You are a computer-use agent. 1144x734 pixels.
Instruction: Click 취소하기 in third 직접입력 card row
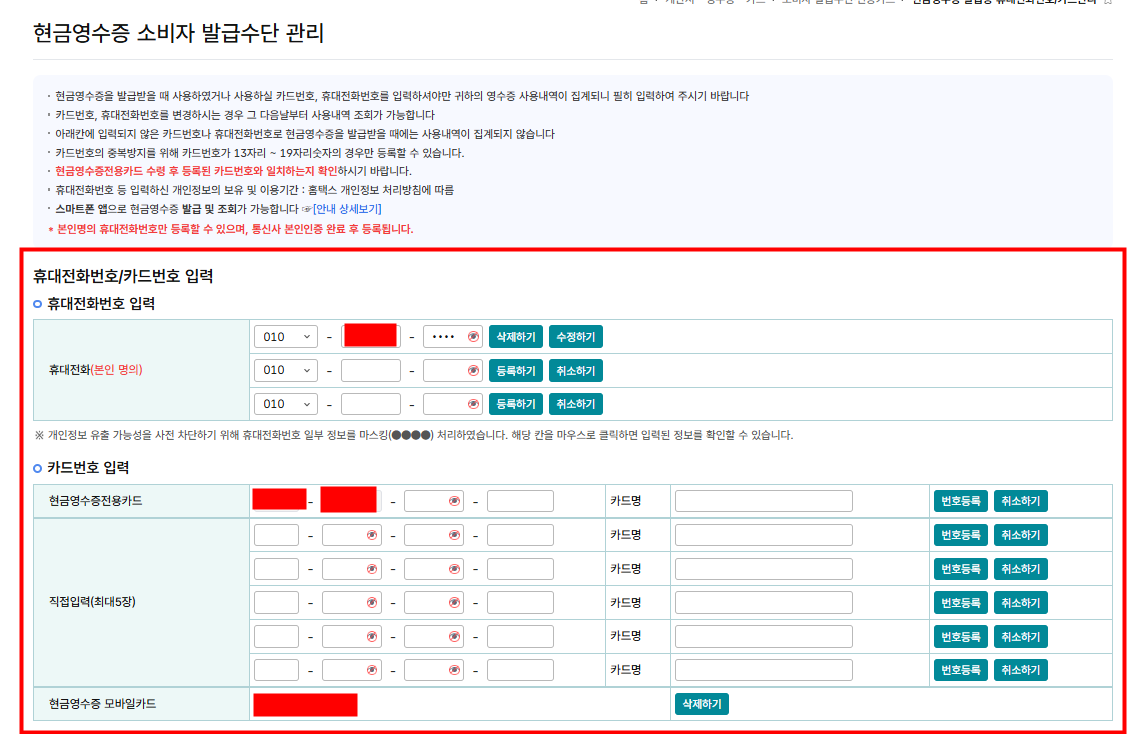point(1021,603)
